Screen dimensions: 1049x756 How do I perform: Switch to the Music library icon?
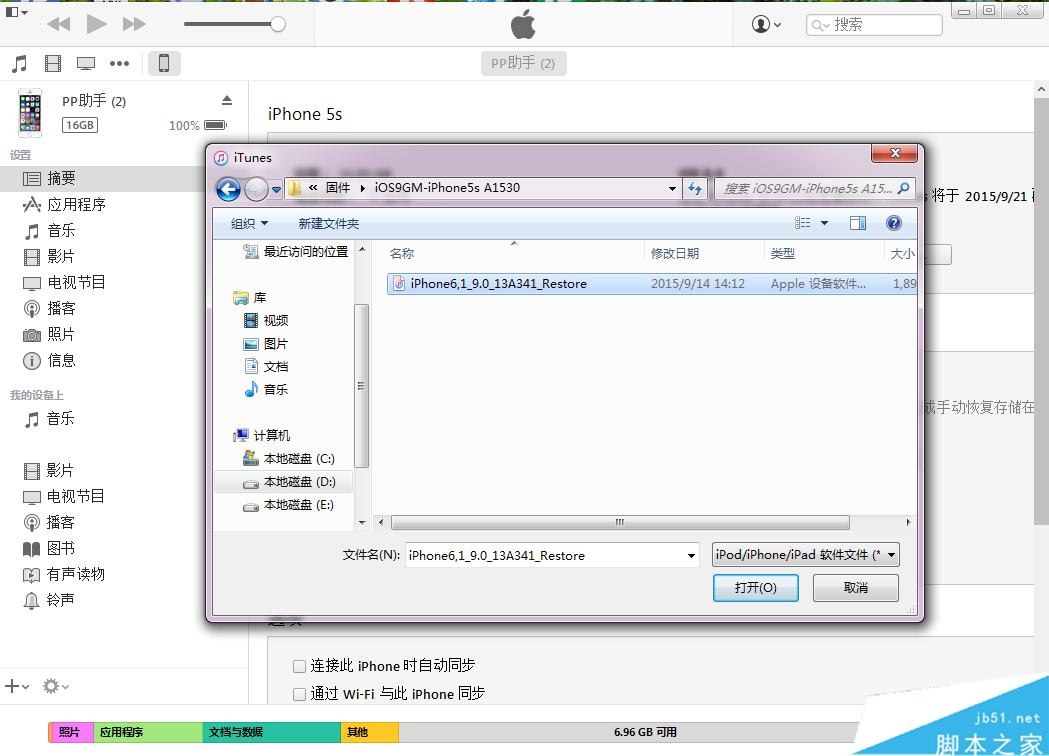coord(20,64)
